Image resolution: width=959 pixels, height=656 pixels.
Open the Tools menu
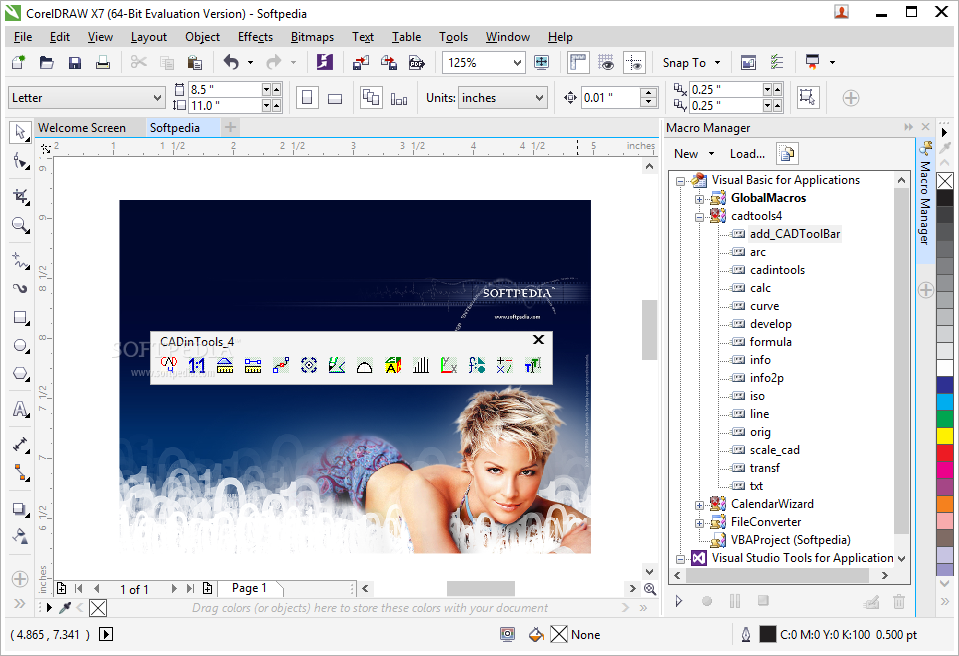click(453, 37)
